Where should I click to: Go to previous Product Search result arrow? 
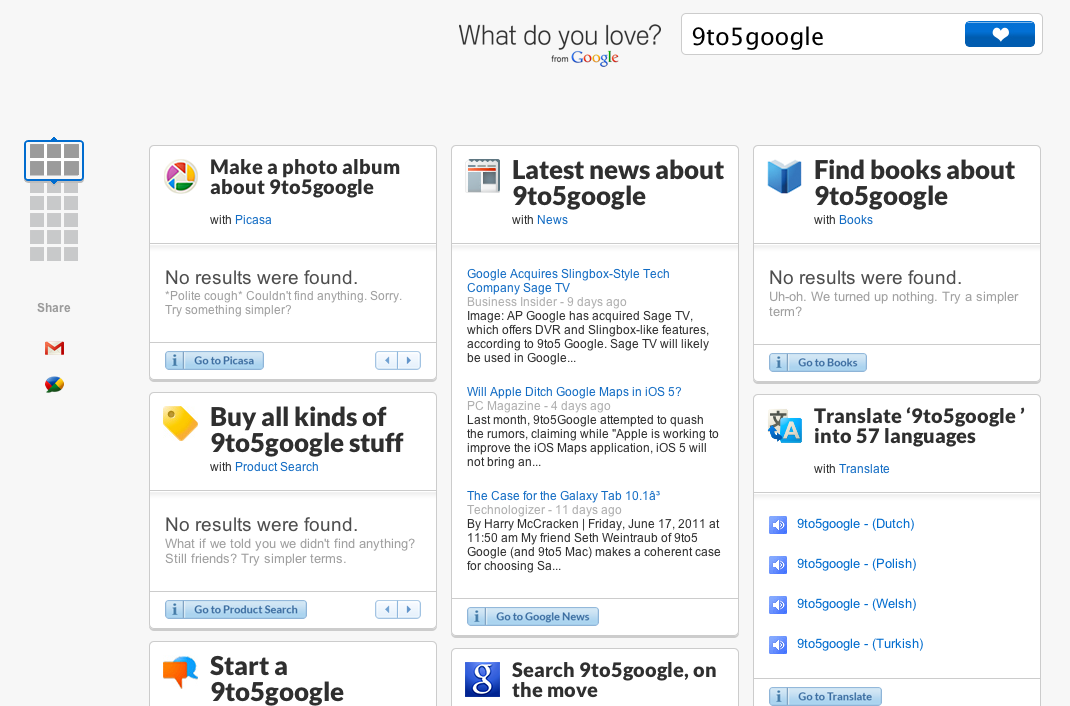[x=387, y=610]
